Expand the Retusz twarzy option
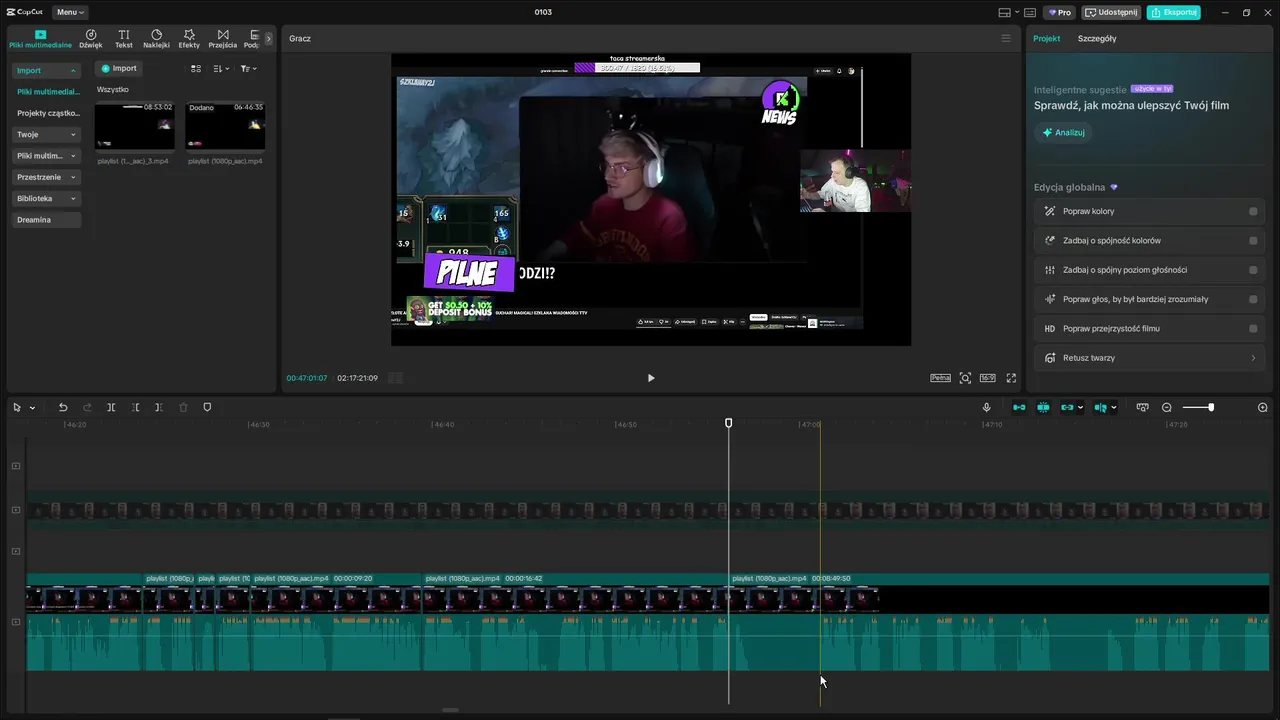Image resolution: width=1280 pixels, height=720 pixels. point(1150,358)
